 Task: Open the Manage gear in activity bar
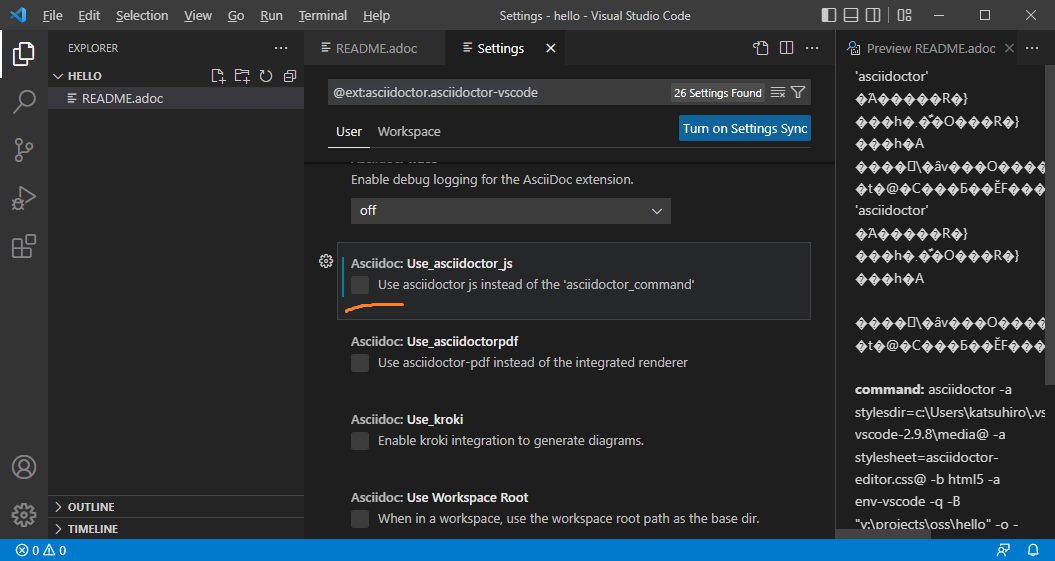tap(24, 515)
